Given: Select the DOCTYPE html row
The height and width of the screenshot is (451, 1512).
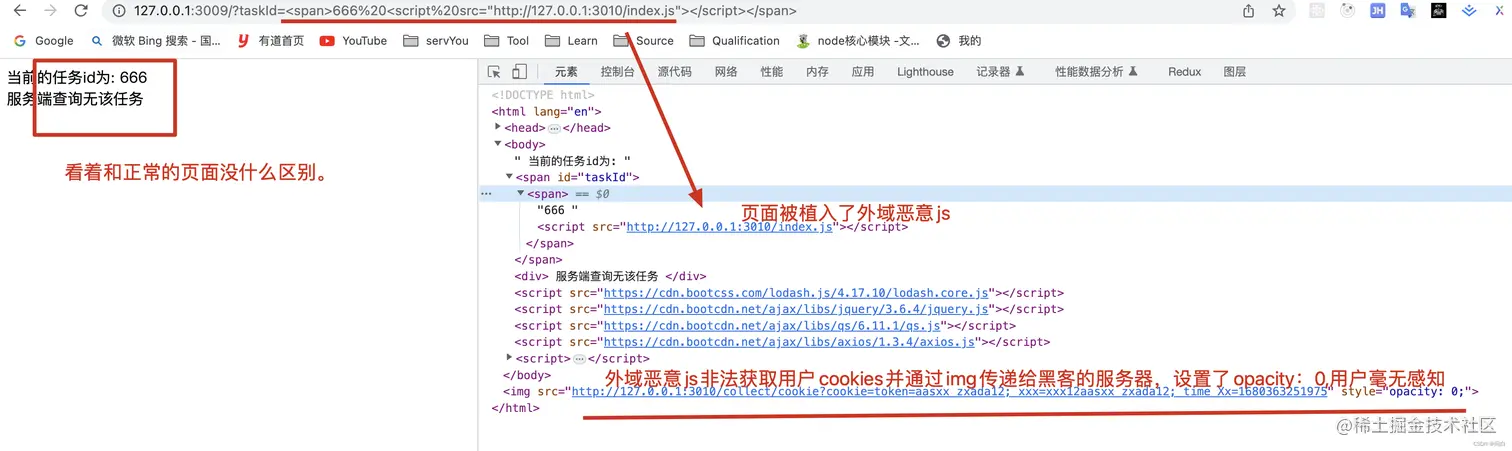Looking at the screenshot, I should coord(542,94).
